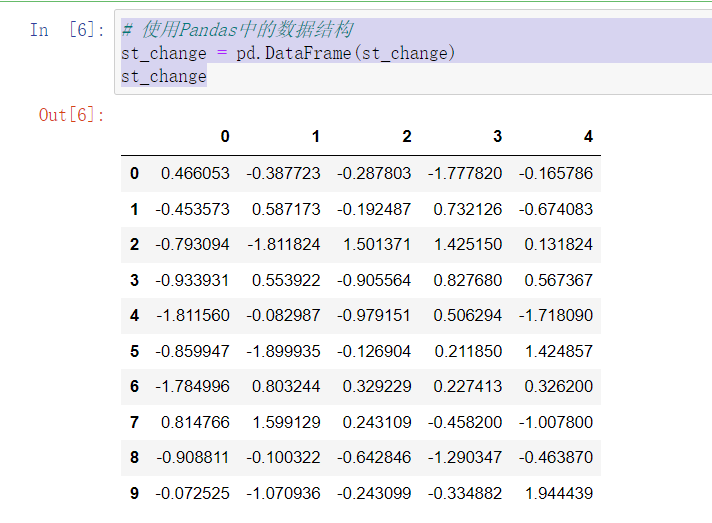Click the cell value 1.425150
The height and width of the screenshot is (523, 712).
tap(468, 245)
